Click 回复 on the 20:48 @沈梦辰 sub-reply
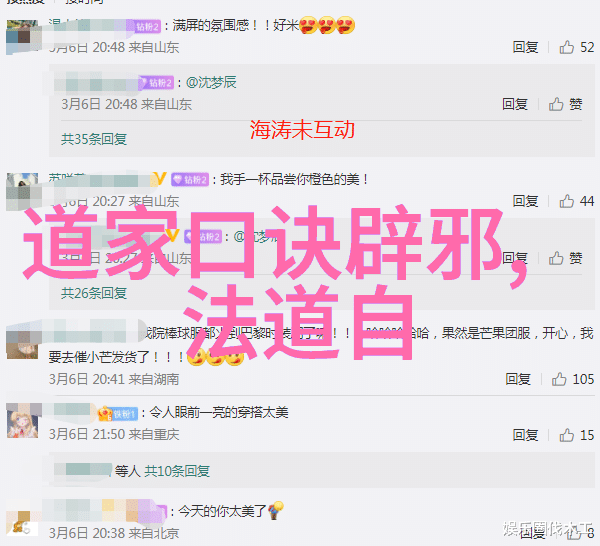The width and height of the screenshot is (600, 546). [515, 104]
